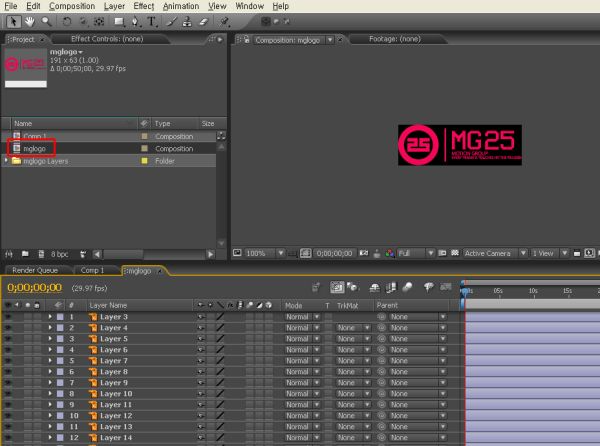The width and height of the screenshot is (600, 446).
Task: Open the Active Camera view dropdown
Action: click(x=495, y=253)
